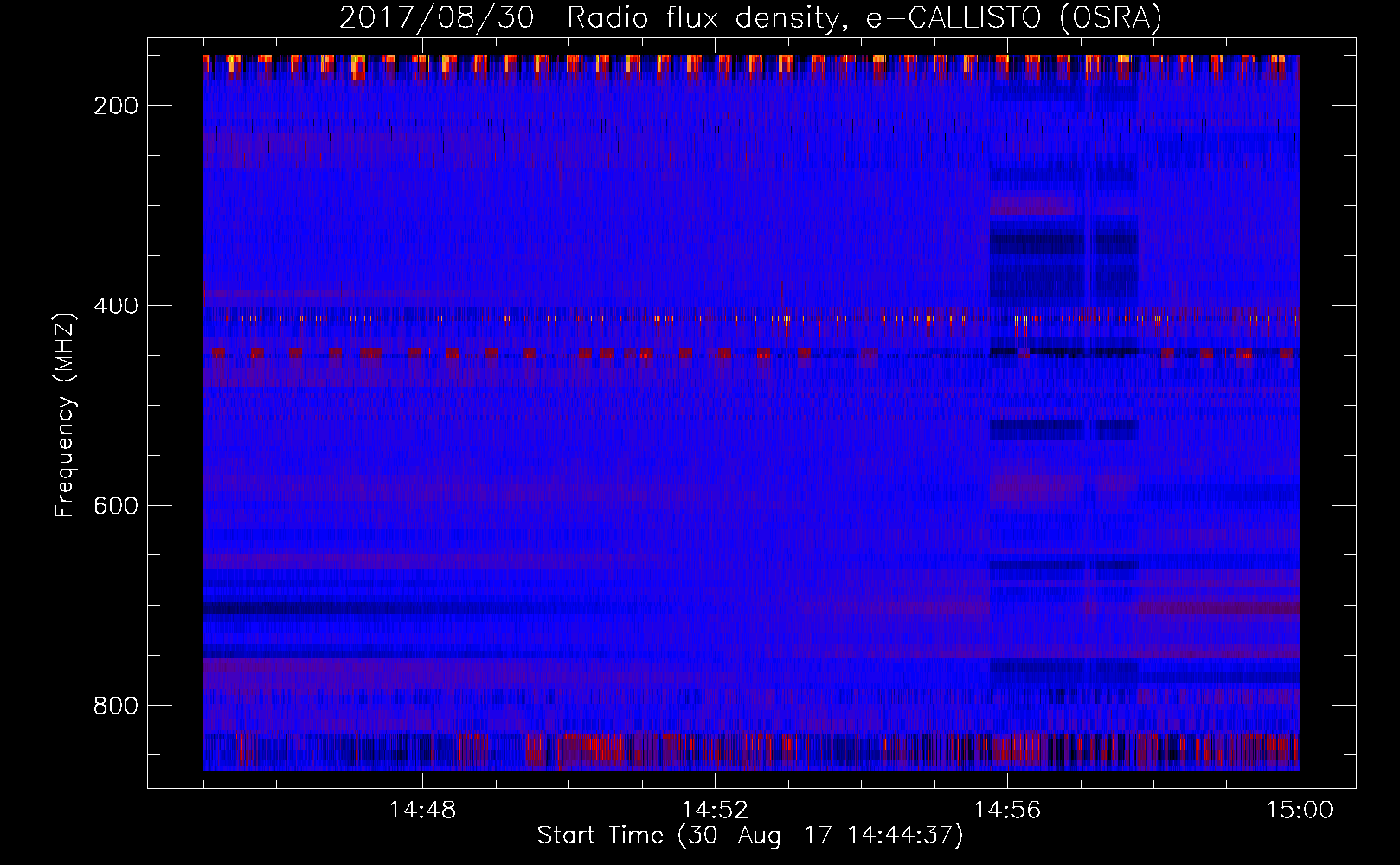Click the 14:52 time tick label

click(x=715, y=811)
